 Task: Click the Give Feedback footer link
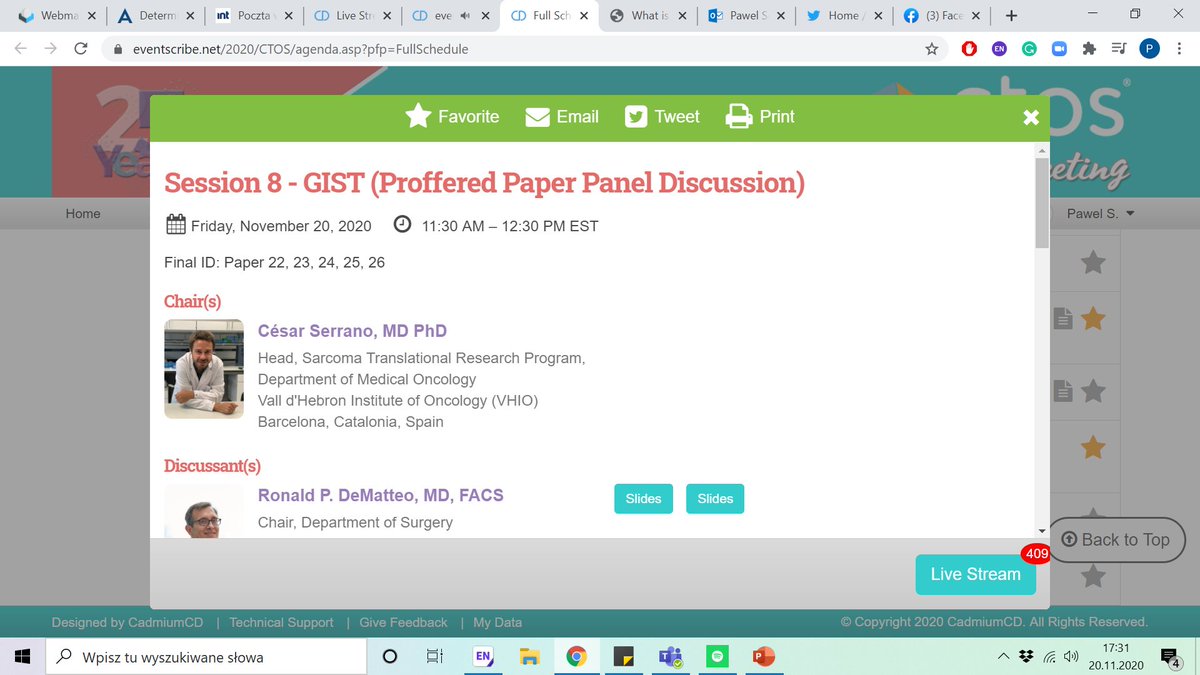pyautogui.click(x=403, y=621)
